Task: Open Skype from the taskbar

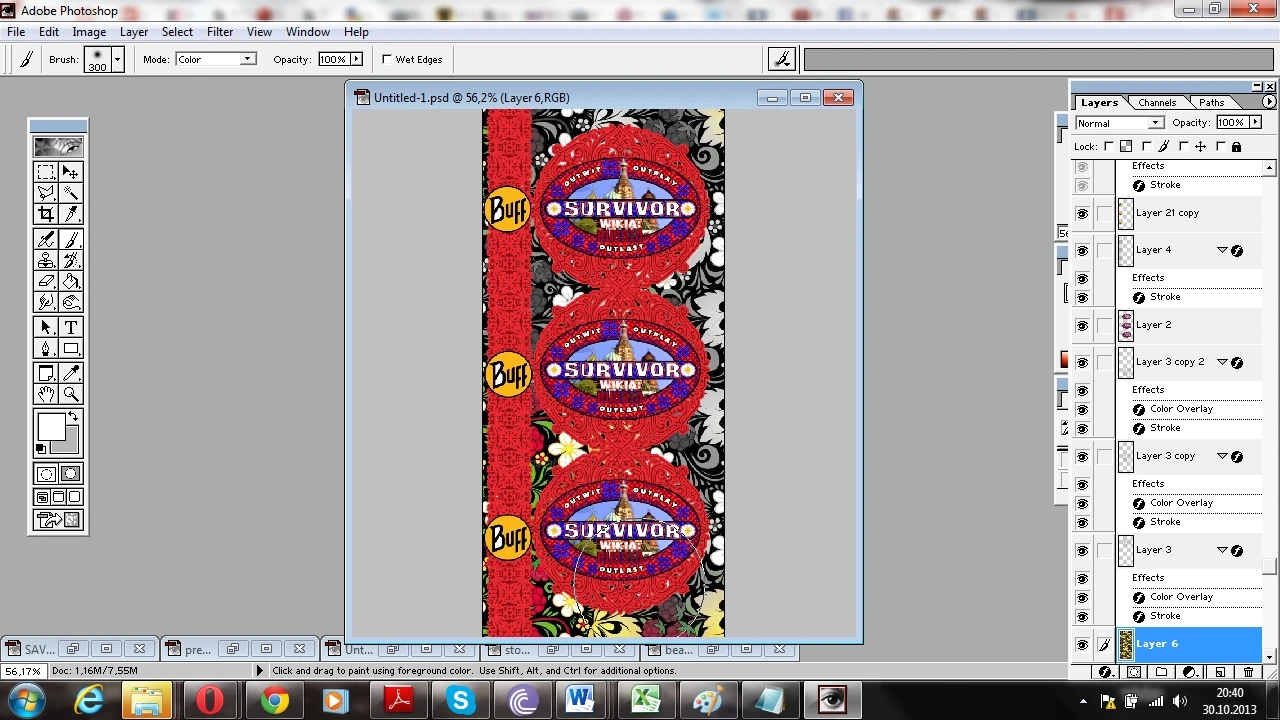Action: pos(461,701)
